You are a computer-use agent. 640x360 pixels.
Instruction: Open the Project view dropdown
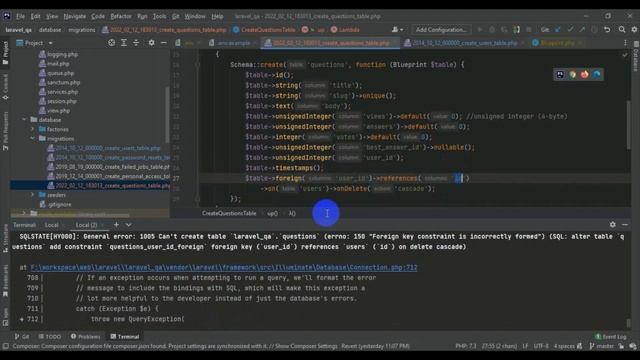35,43
